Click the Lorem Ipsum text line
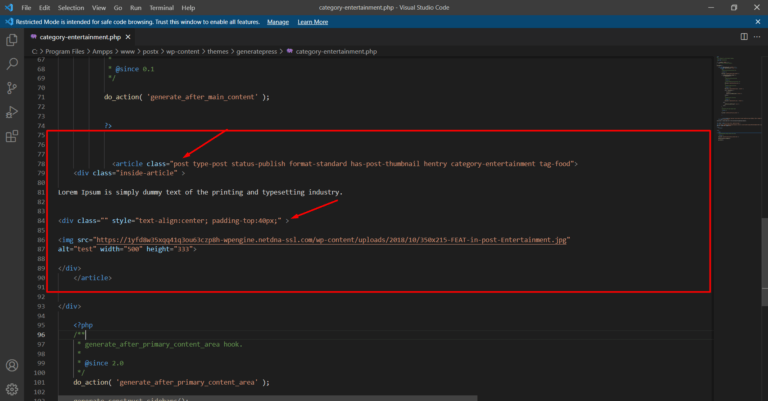This screenshot has height=401, width=768. point(200,192)
